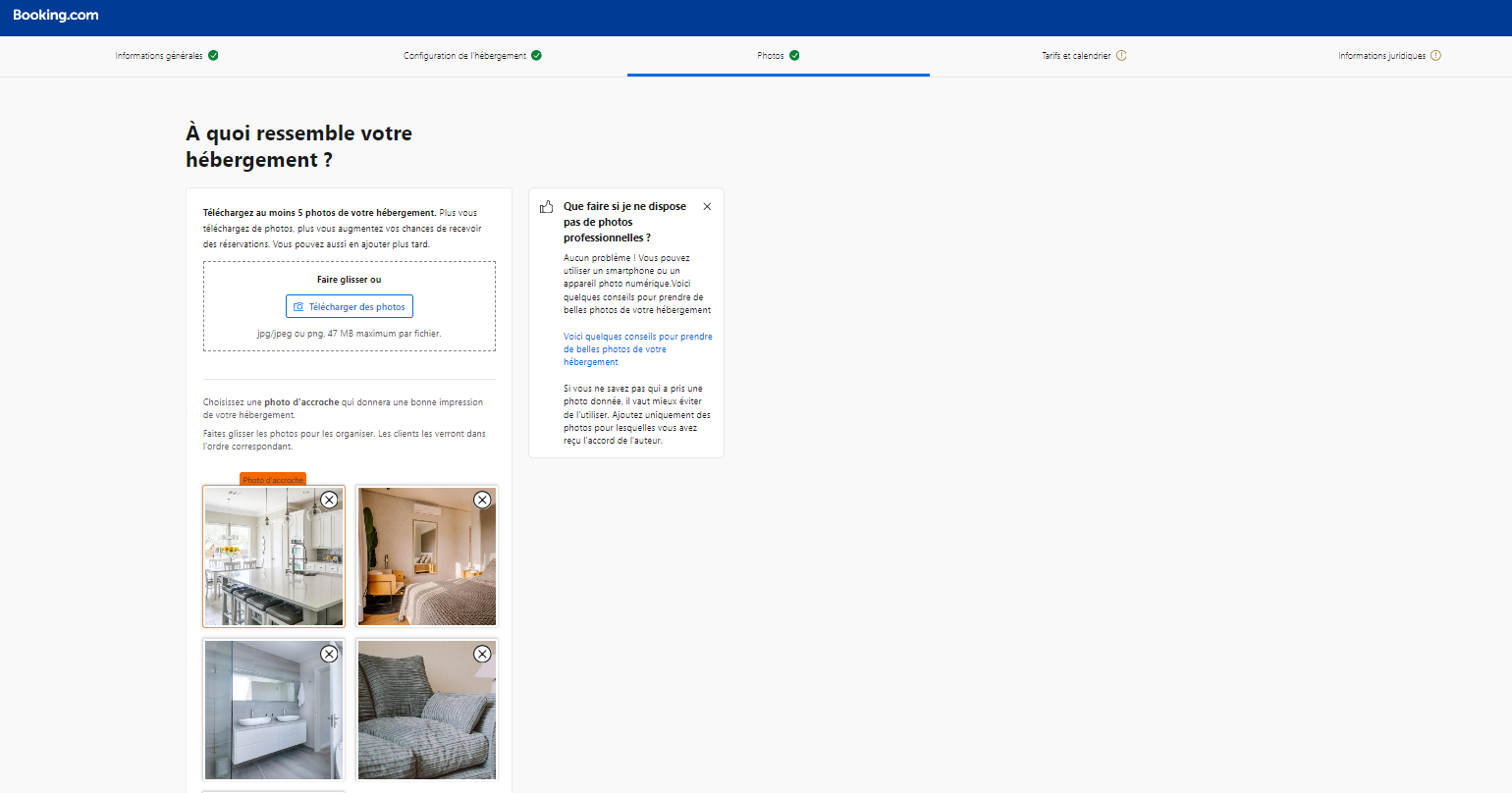Open the Informations juridiques step
The image size is (1512, 793).
[1381, 56]
